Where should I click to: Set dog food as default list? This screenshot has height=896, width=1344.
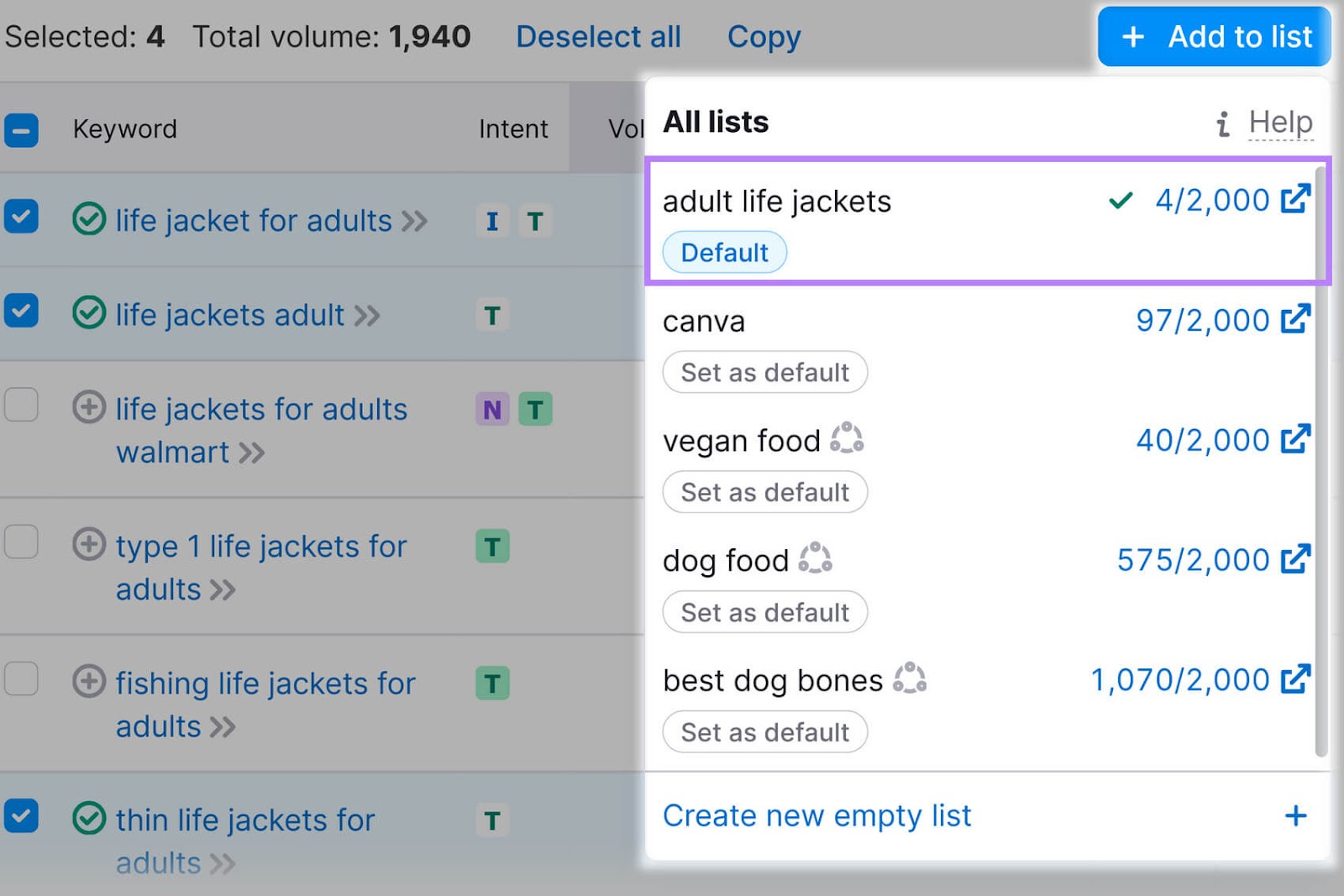coord(764,612)
